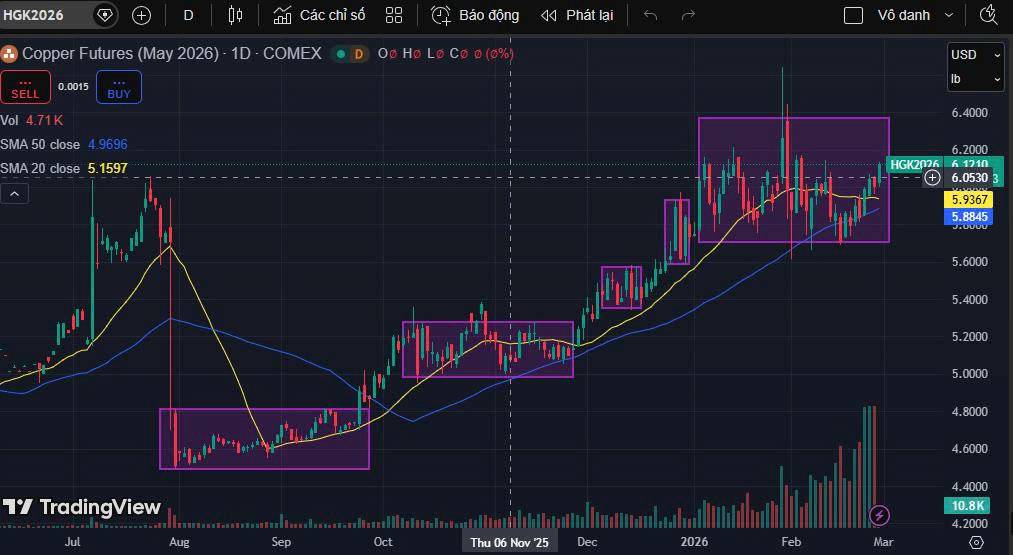Viewport: 1013px width, 555px height.
Task: Click the Vol value 4.71 K
Action: tap(45, 120)
